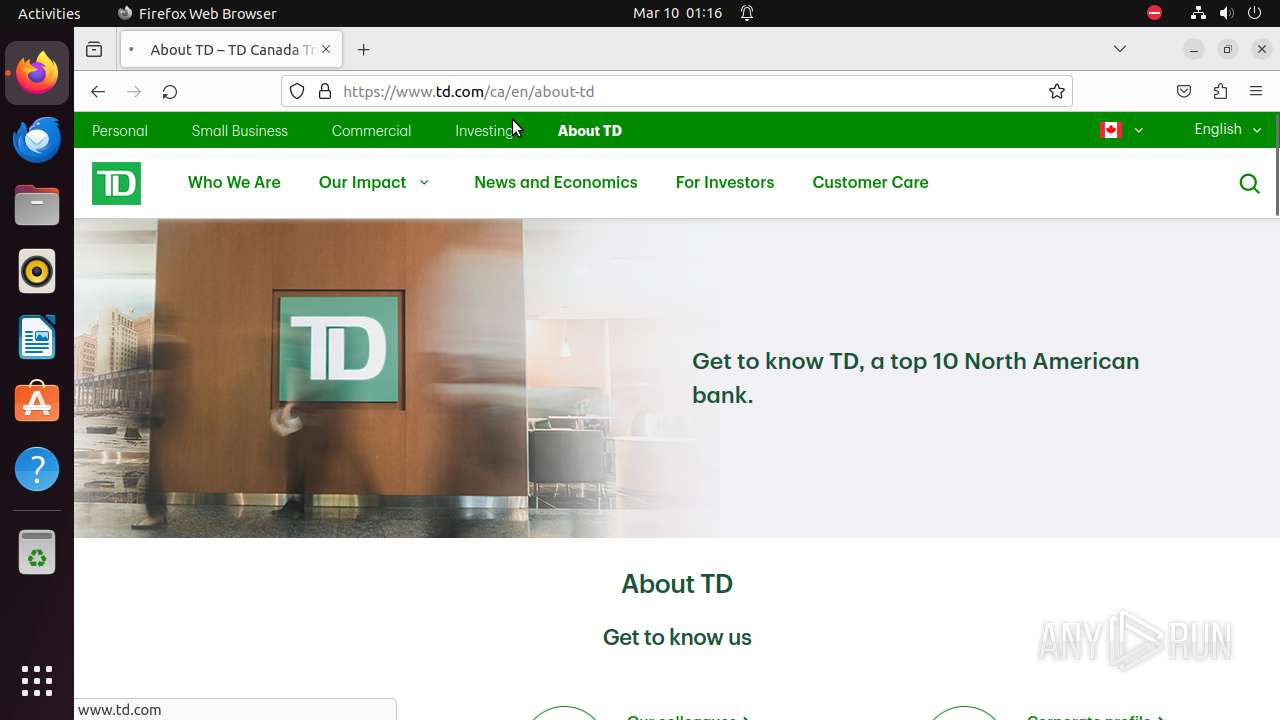Viewport: 1280px width, 720px height.
Task: Select the Investing tab
Action: pyautogui.click(x=484, y=131)
